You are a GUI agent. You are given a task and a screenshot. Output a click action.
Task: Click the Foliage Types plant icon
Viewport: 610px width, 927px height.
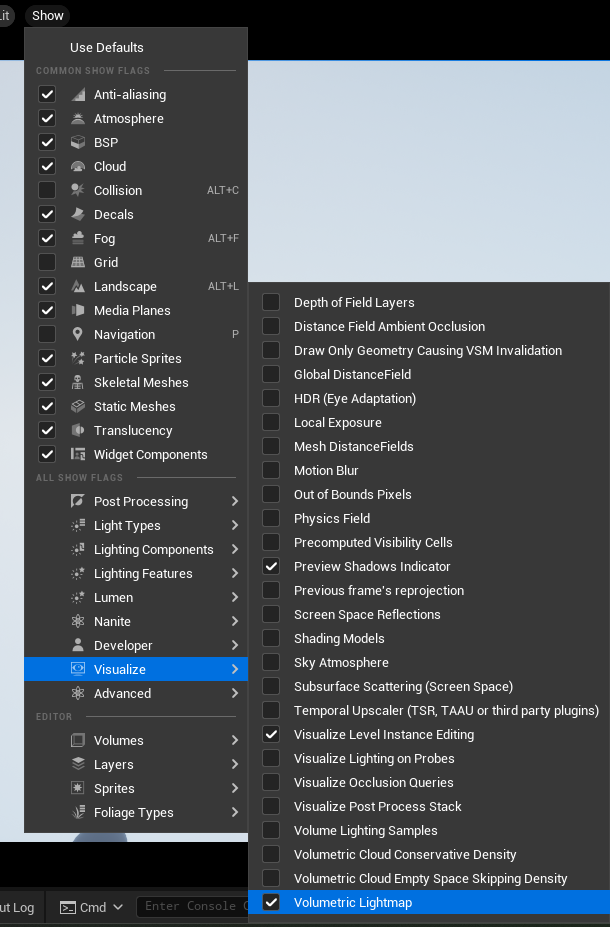point(78,813)
